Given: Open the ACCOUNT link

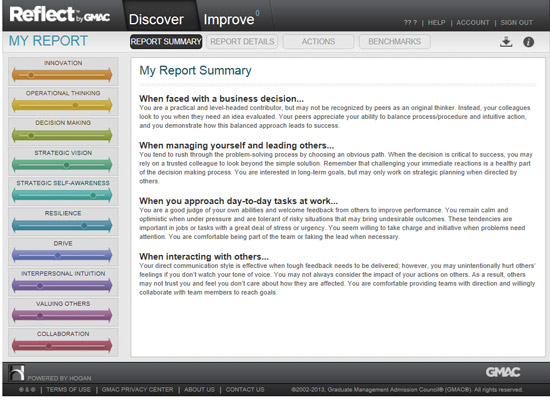Looking at the screenshot, I should [472, 22].
